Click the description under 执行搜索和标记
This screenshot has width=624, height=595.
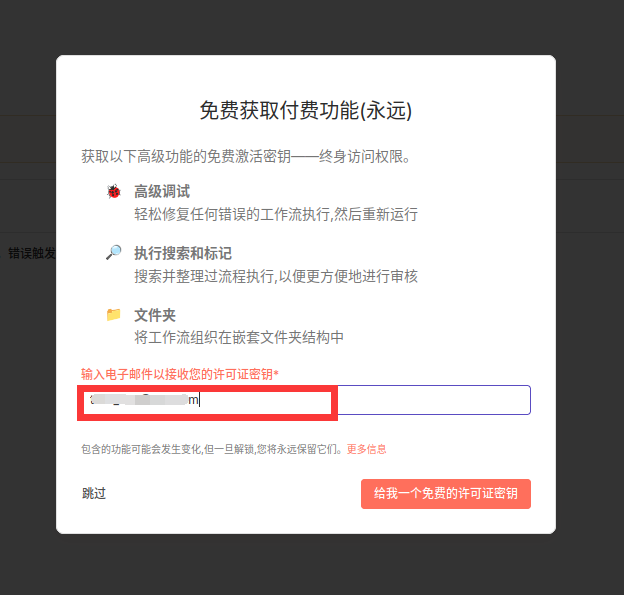coord(276,276)
